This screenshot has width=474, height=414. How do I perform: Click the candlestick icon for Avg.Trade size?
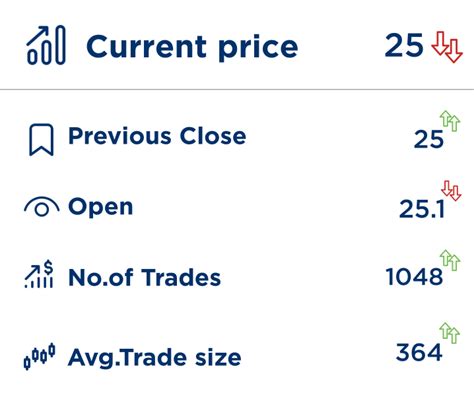pyautogui.click(x=39, y=356)
